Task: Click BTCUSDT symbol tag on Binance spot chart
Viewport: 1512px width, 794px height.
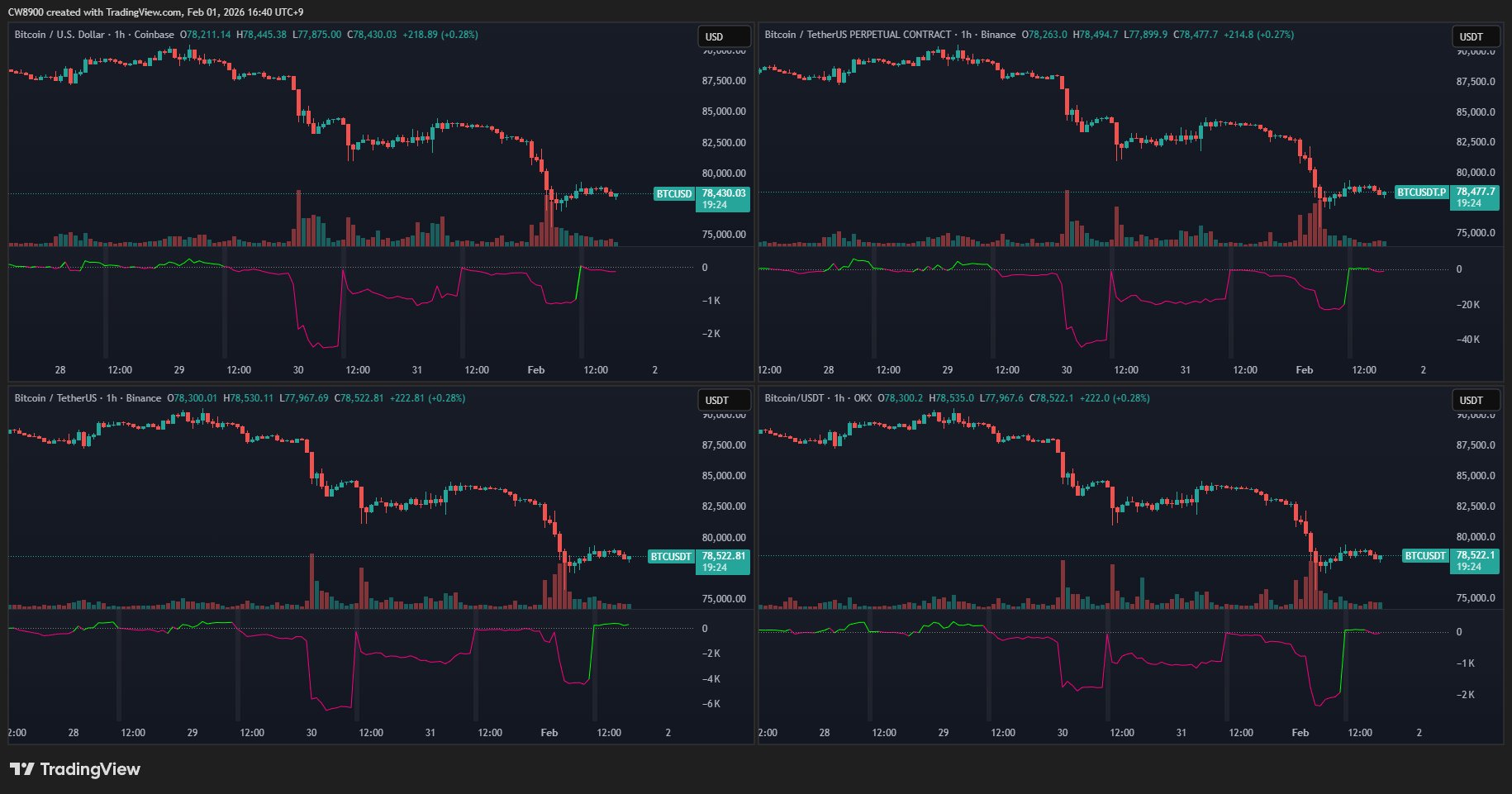Action: coord(670,557)
